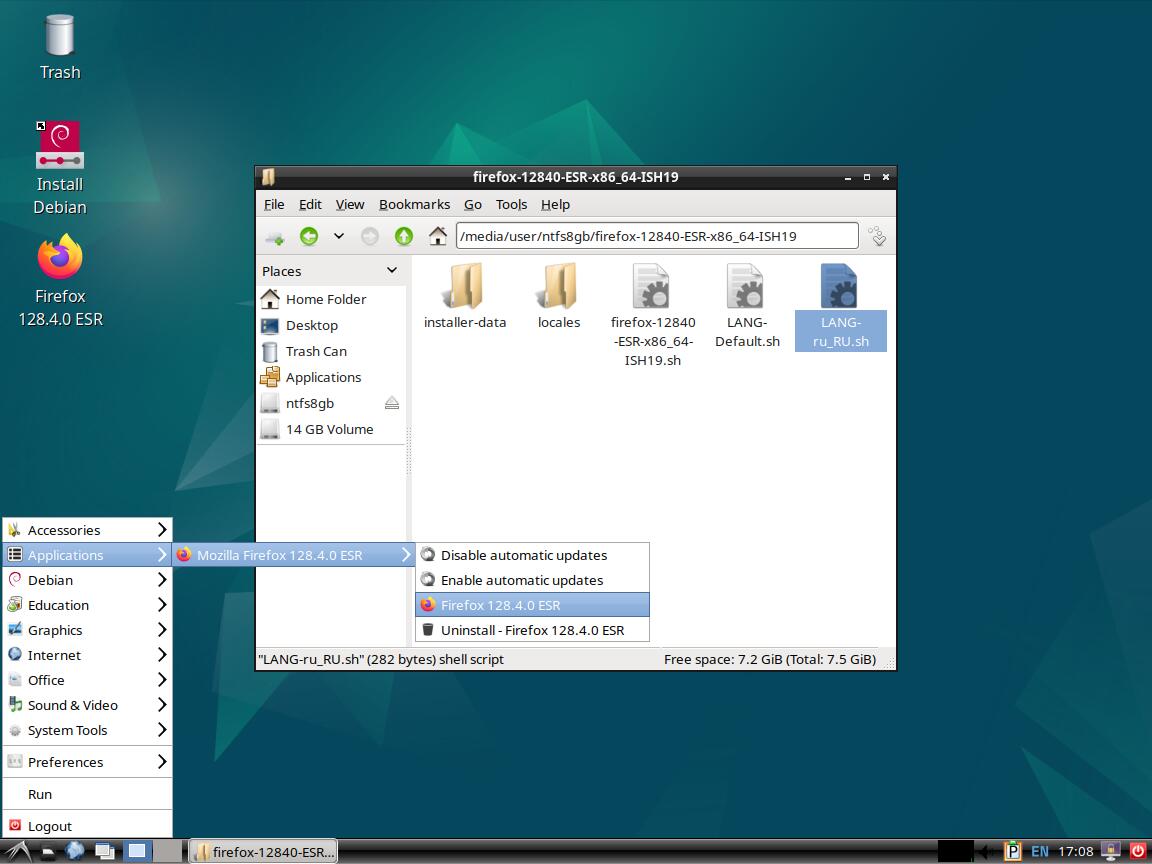Choose Enable automatic updates
Viewport: 1152px width, 864px height.
tap(533, 580)
